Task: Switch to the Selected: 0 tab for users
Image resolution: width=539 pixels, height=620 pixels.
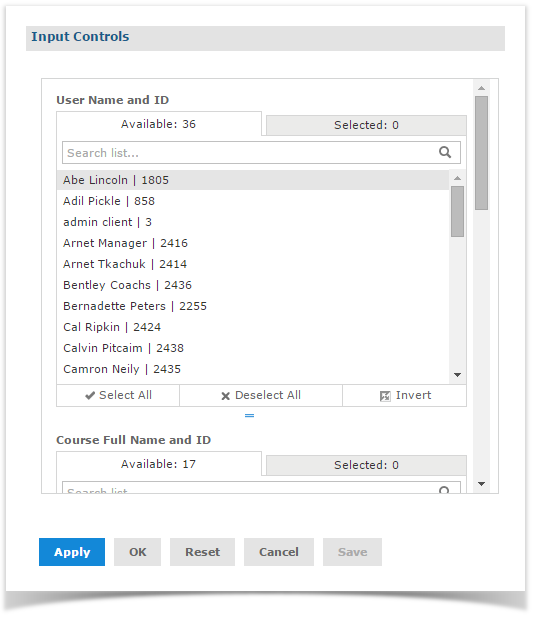Action: coord(366,125)
